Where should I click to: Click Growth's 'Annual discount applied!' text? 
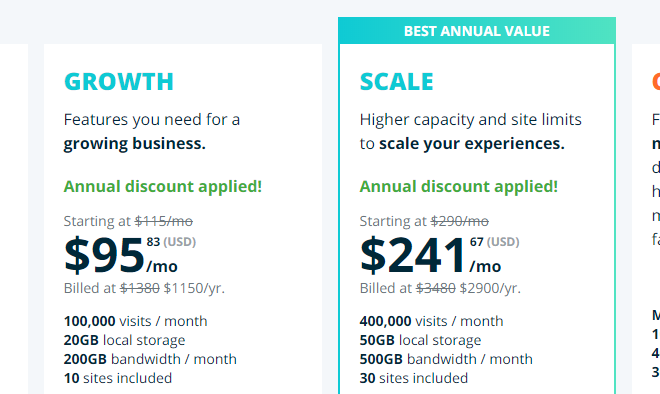point(163,186)
